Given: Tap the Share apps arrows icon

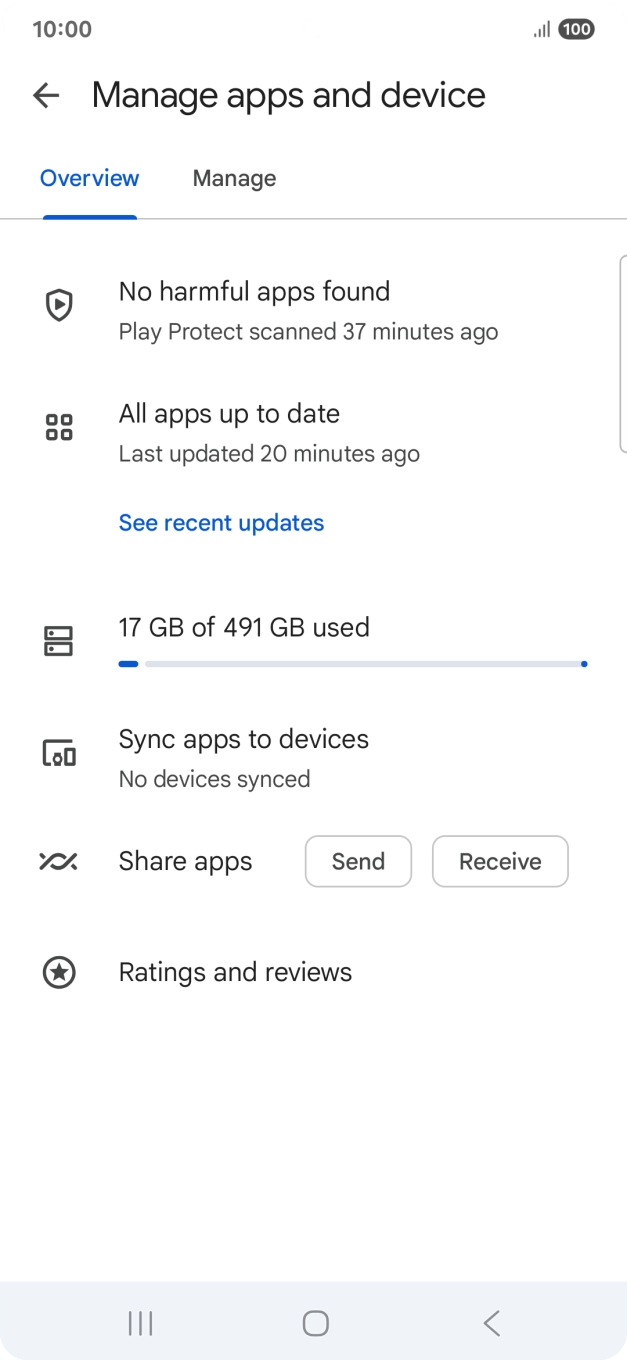Looking at the screenshot, I should (x=59, y=861).
